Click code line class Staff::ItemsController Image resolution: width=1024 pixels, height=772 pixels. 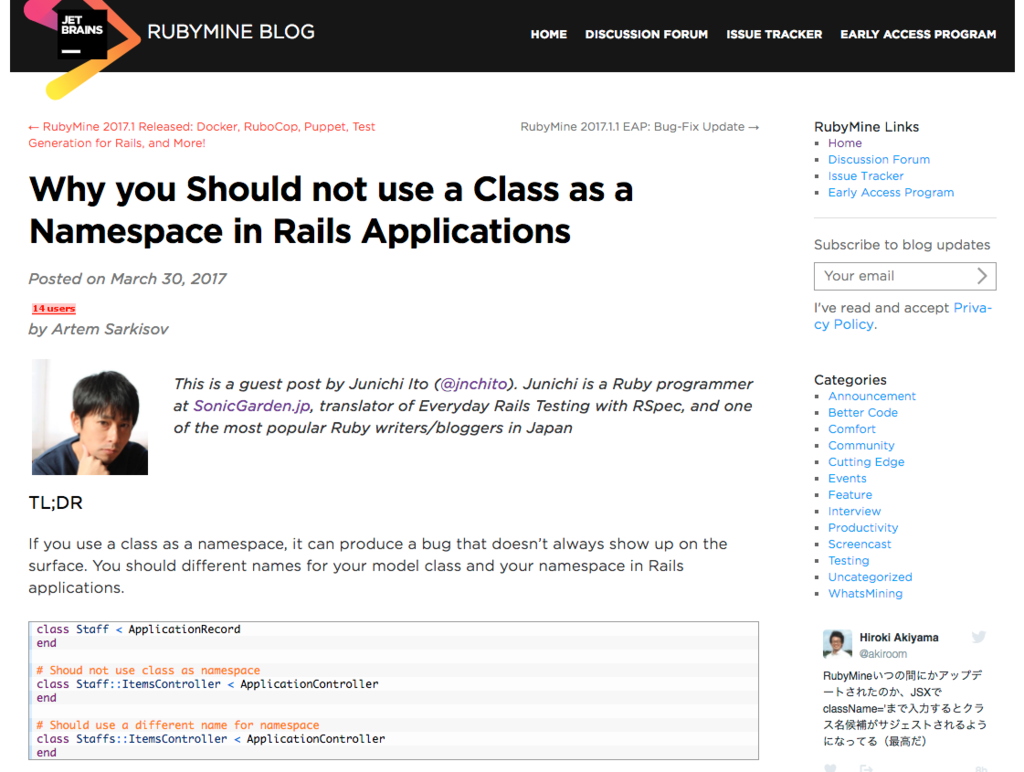point(207,684)
